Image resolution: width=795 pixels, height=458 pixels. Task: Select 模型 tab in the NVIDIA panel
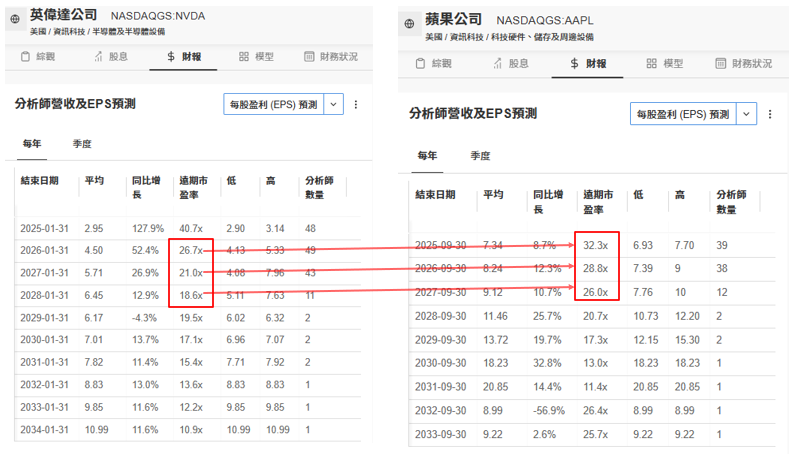(256, 57)
